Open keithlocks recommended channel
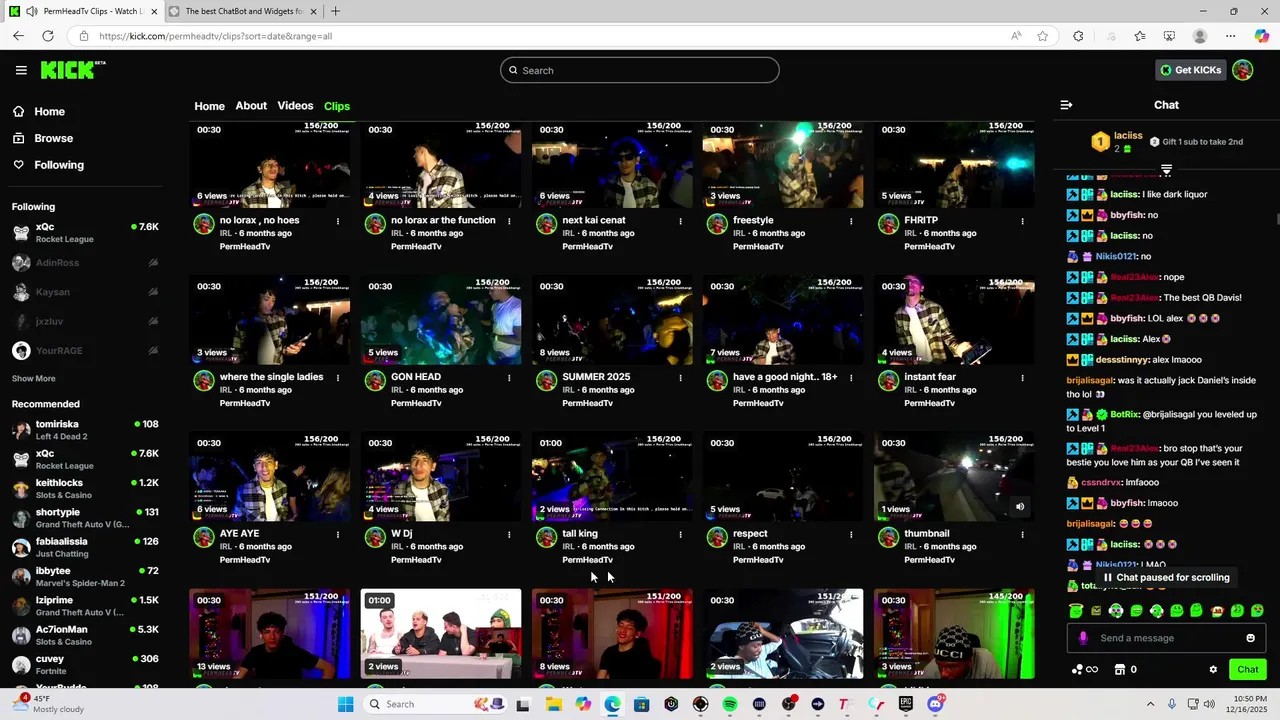The height and width of the screenshot is (720, 1280). [x=85, y=489]
